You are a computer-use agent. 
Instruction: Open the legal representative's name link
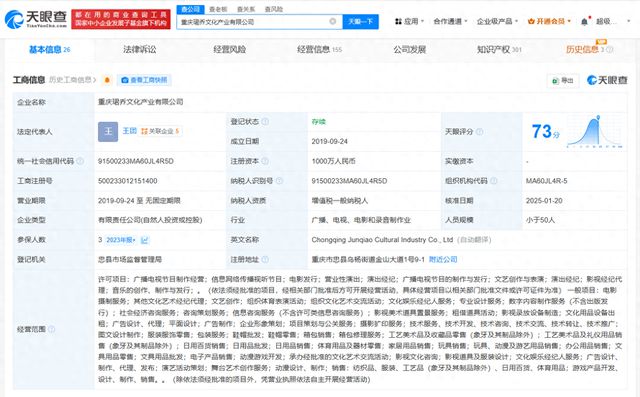[x=130, y=131]
